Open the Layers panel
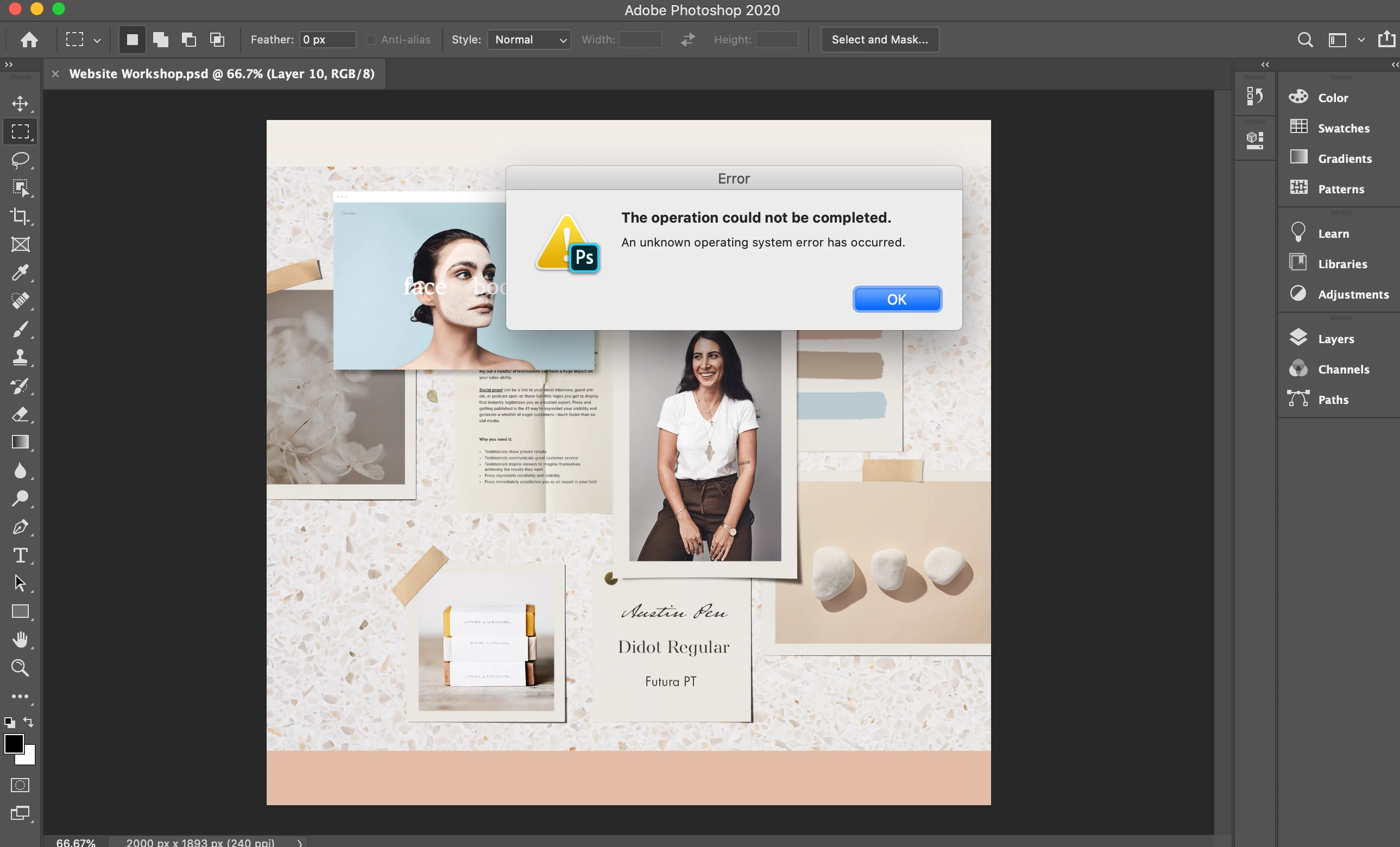Screen dimensions: 1400x847 pos(1335,339)
